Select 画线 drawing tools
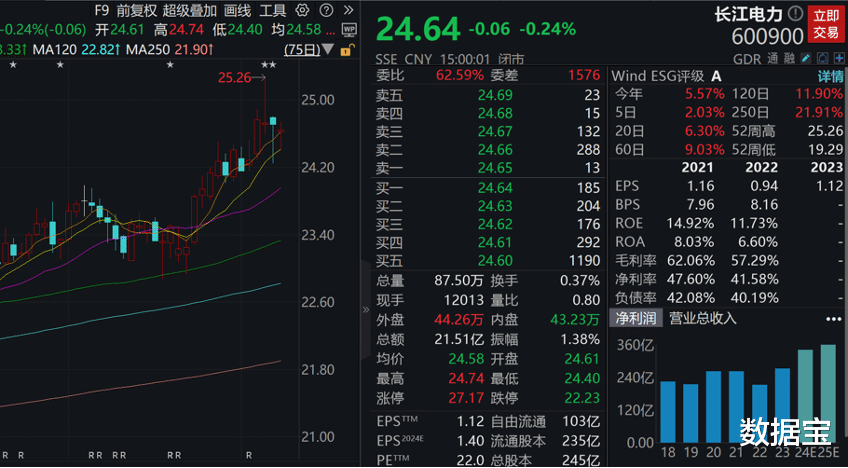 click(x=237, y=10)
